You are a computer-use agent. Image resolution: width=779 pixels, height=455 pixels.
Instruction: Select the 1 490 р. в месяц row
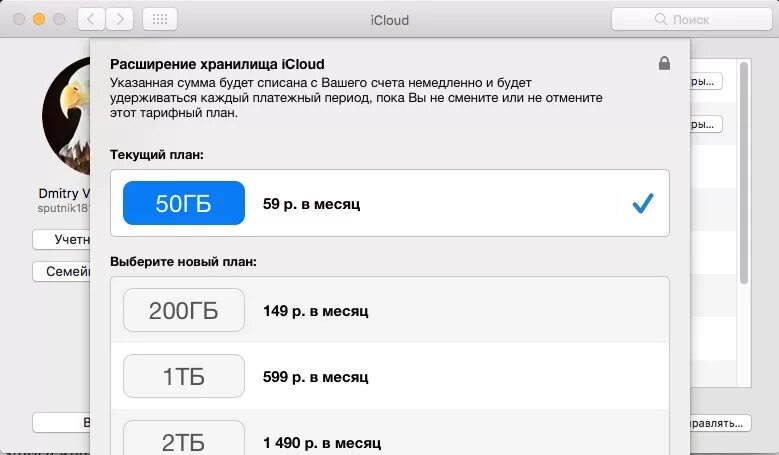coord(390,433)
